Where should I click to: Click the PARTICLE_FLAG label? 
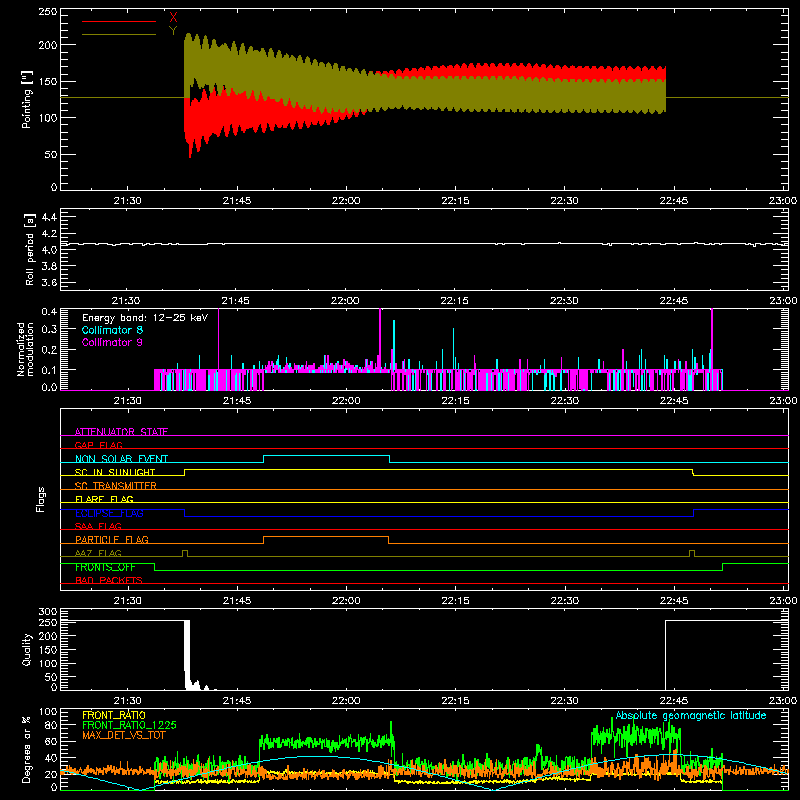pyautogui.click(x=112, y=539)
